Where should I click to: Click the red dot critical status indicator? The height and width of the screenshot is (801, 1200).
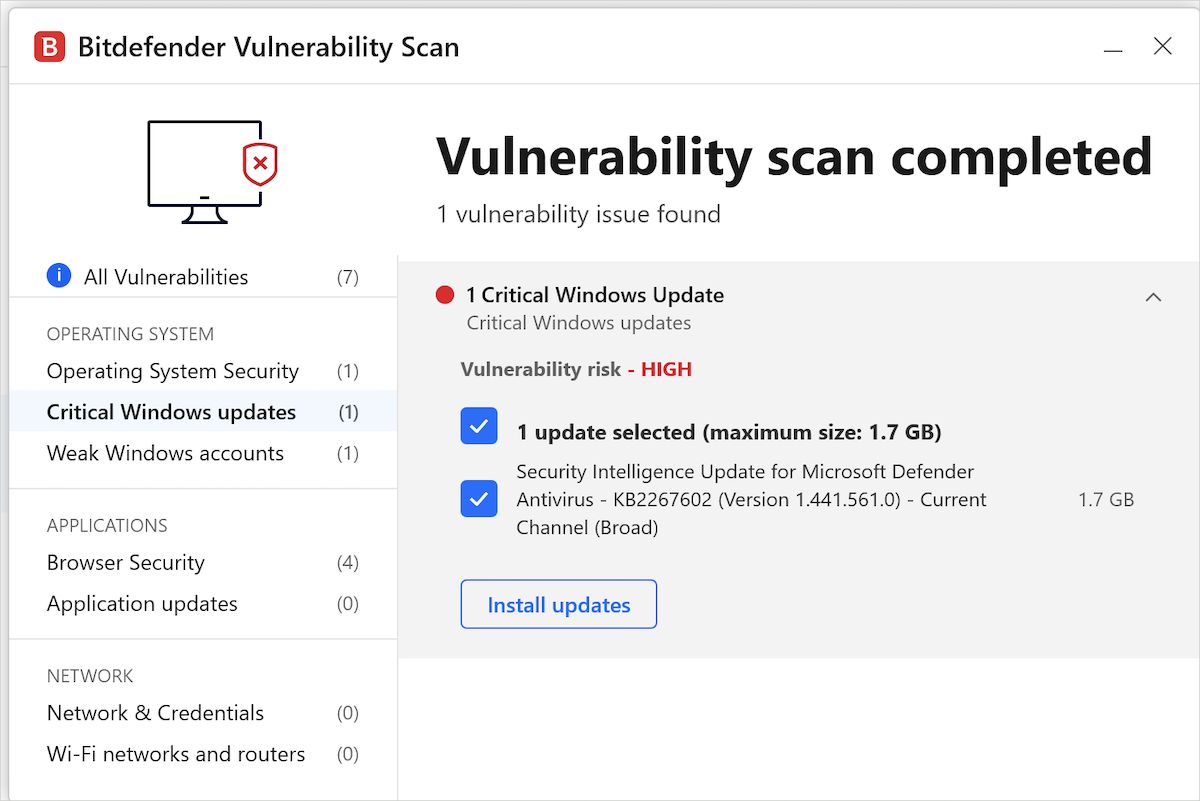click(445, 295)
